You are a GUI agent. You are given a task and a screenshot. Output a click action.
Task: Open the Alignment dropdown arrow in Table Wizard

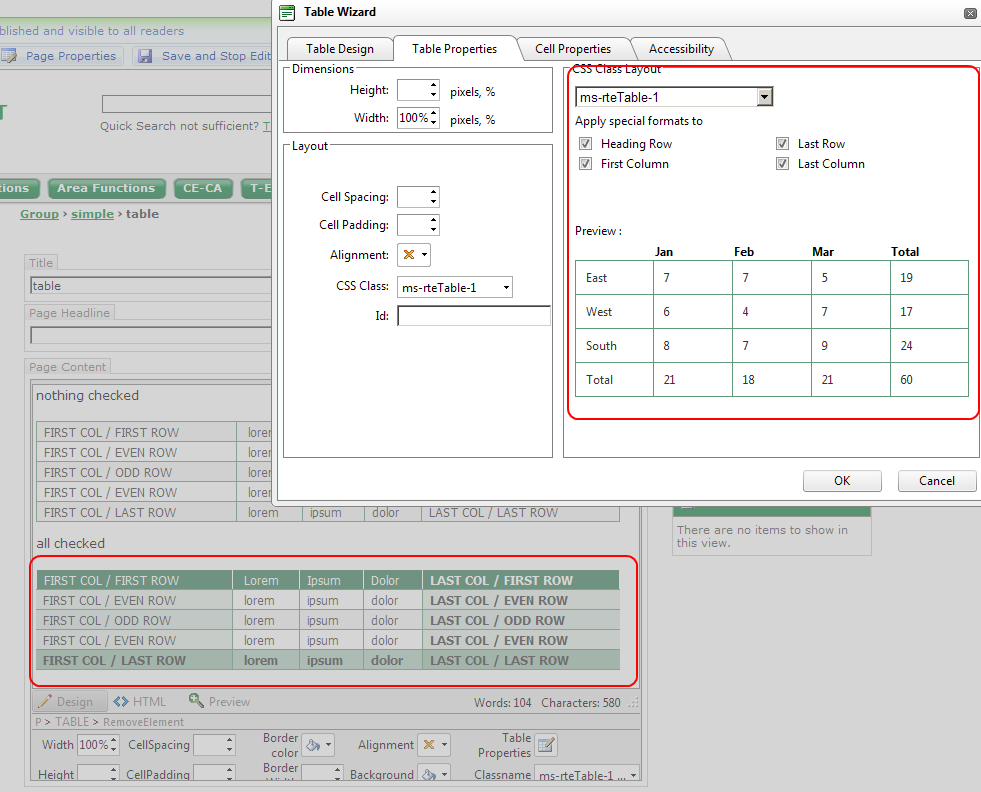click(424, 255)
